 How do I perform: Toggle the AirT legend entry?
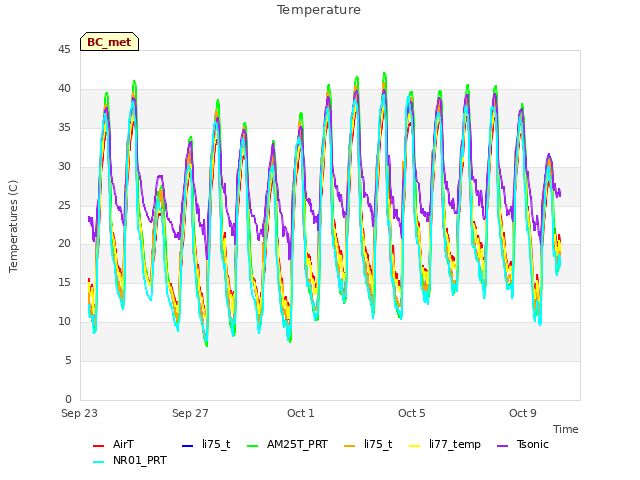113,444
